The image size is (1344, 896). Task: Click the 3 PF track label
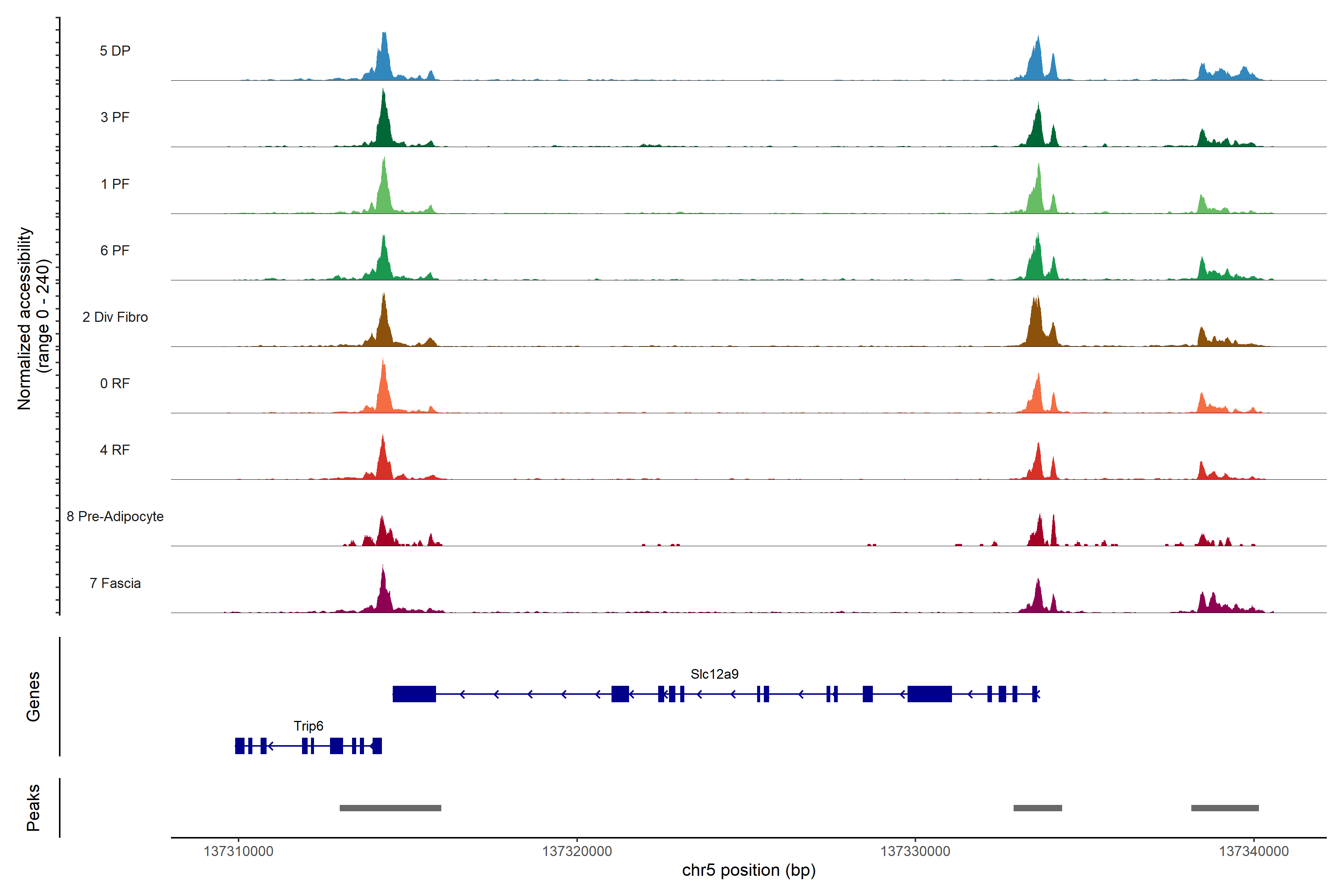(115, 118)
